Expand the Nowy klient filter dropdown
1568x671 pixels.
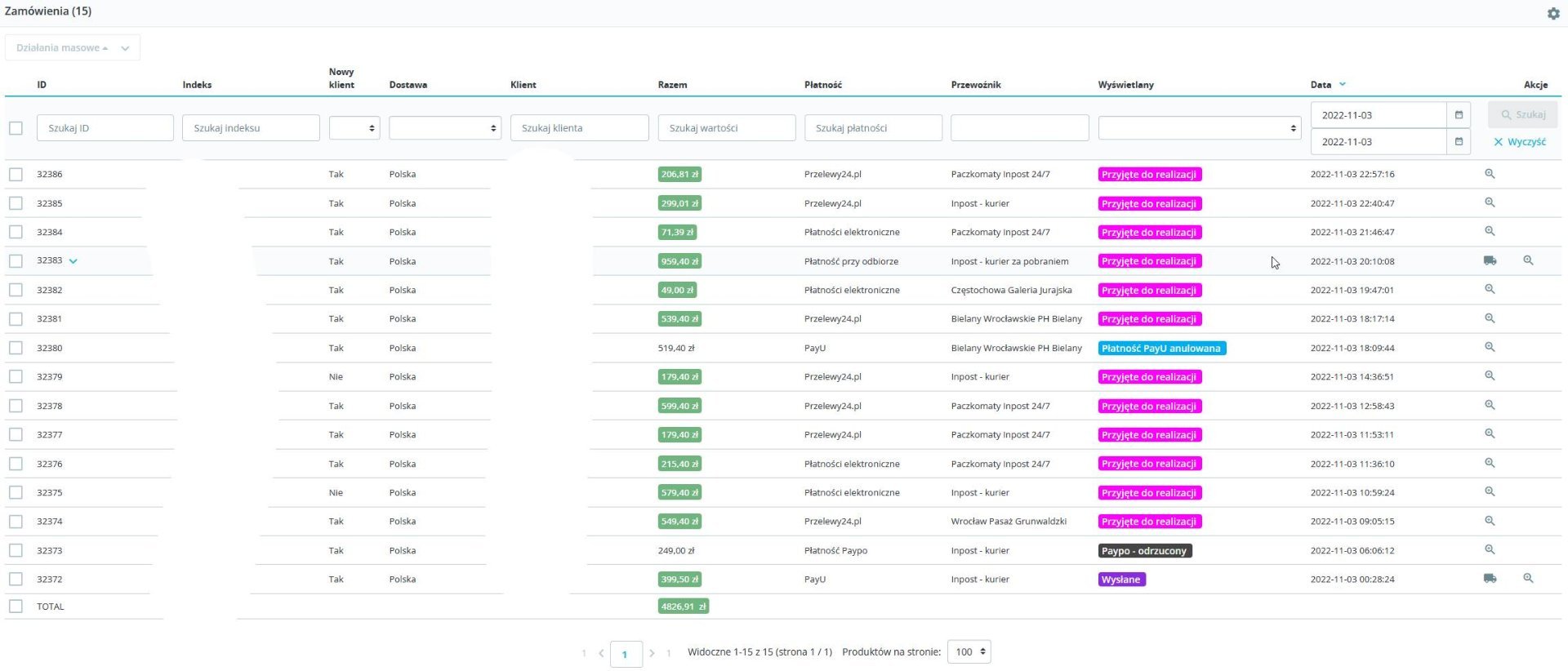point(354,128)
